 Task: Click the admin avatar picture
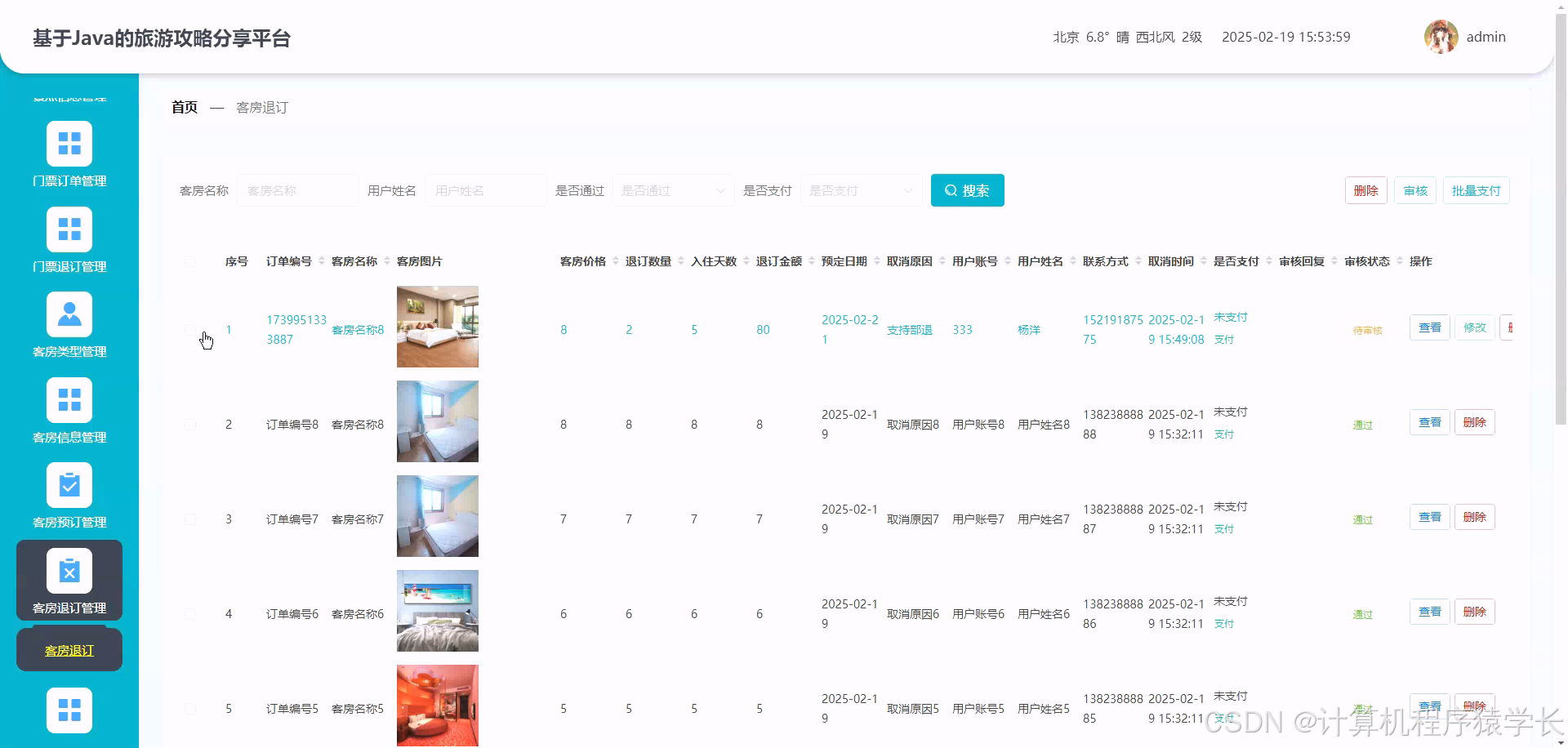1441,37
